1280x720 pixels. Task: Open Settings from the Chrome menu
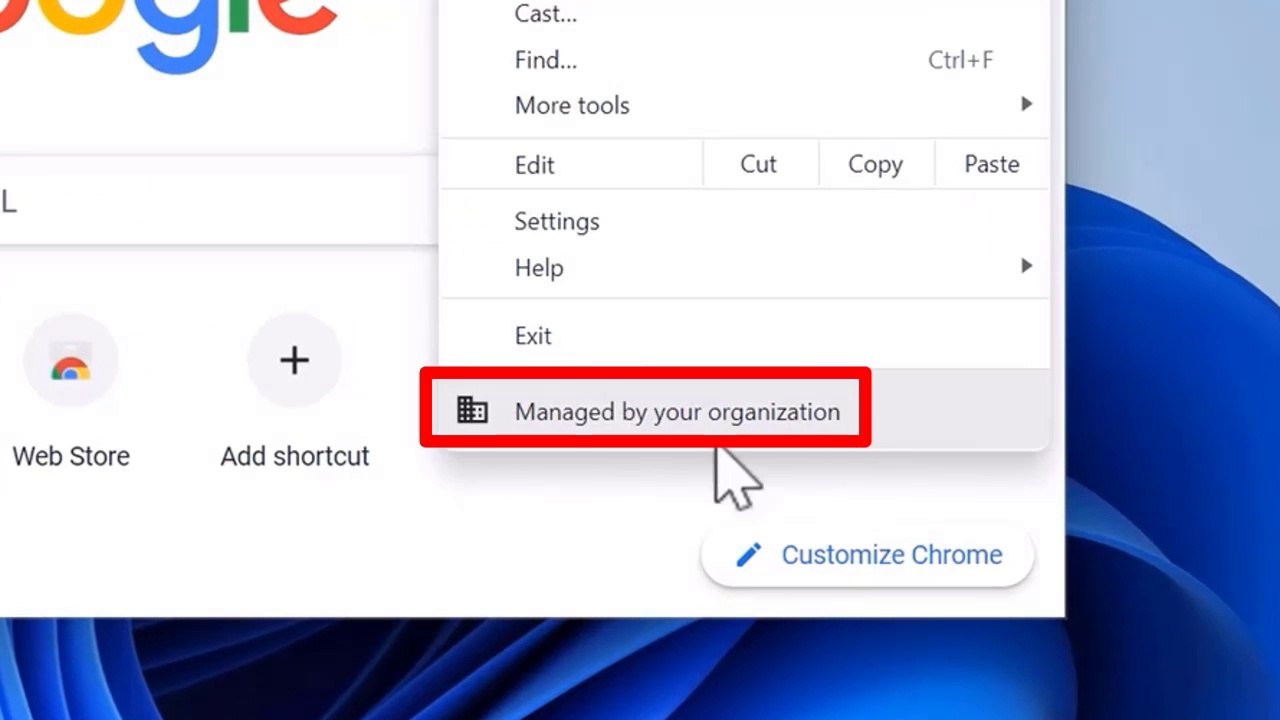pos(744,221)
